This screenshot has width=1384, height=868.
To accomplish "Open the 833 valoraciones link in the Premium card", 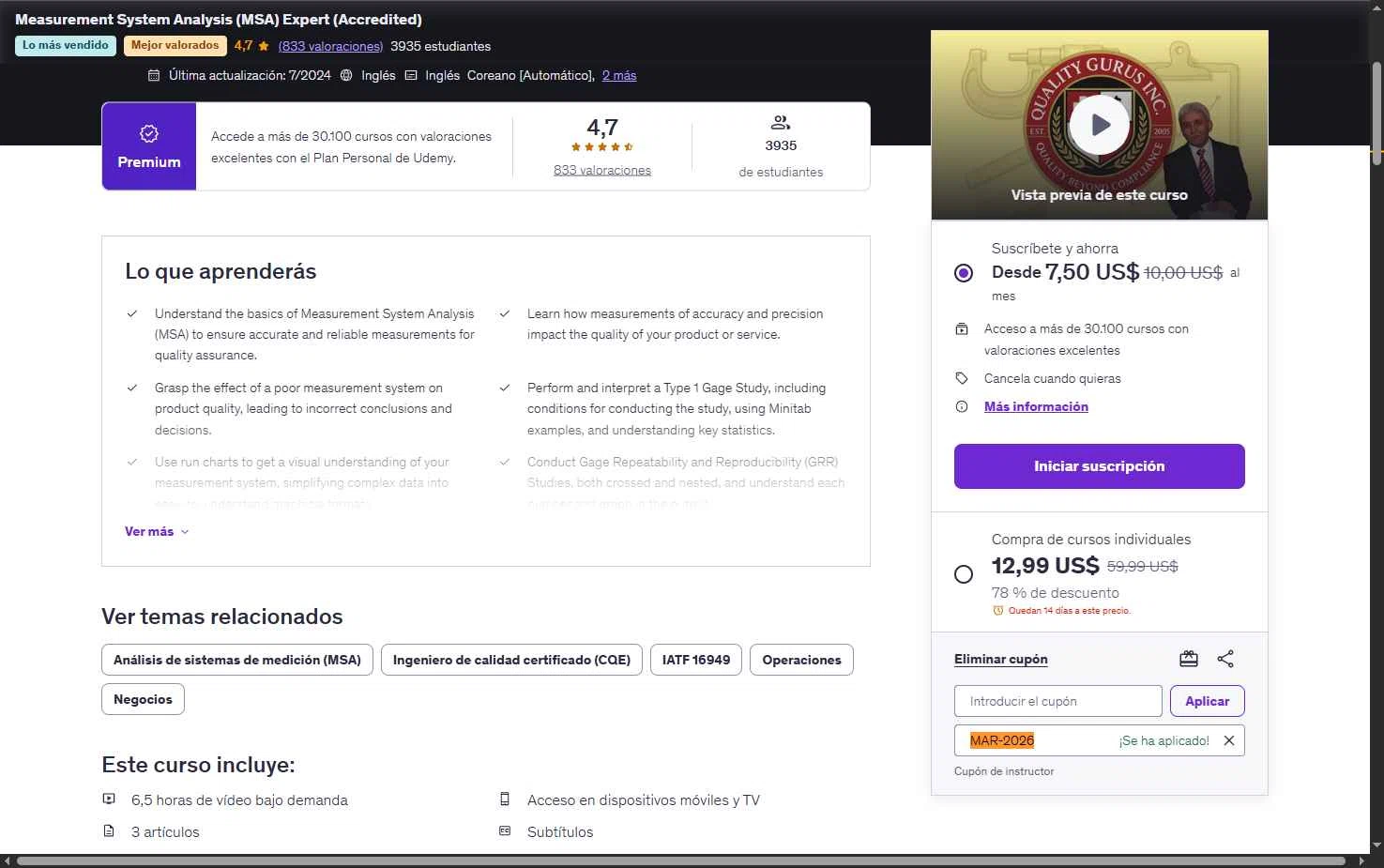I will pyautogui.click(x=602, y=170).
